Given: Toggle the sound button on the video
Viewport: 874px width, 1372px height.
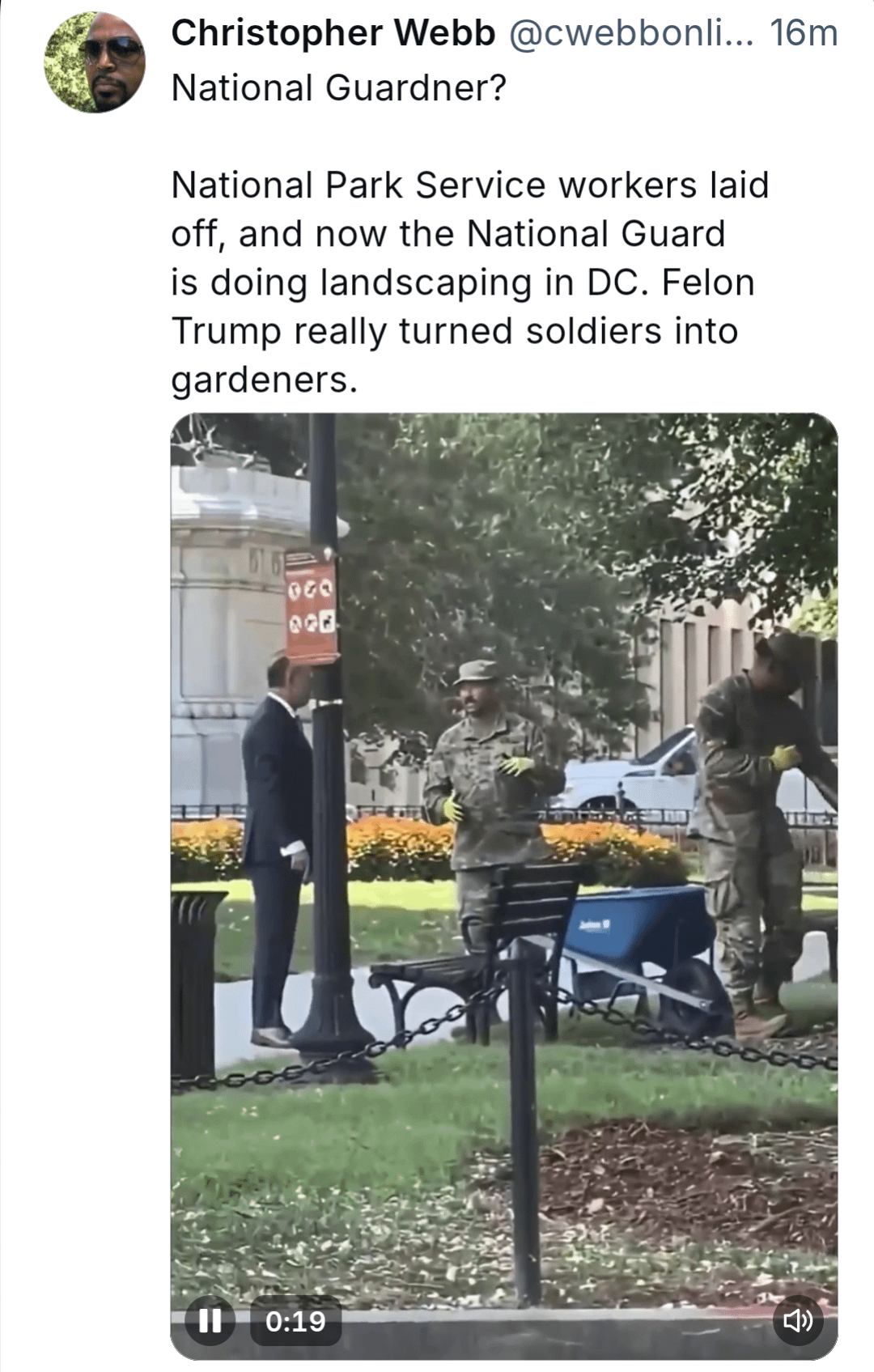Looking at the screenshot, I should [x=798, y=1321].
